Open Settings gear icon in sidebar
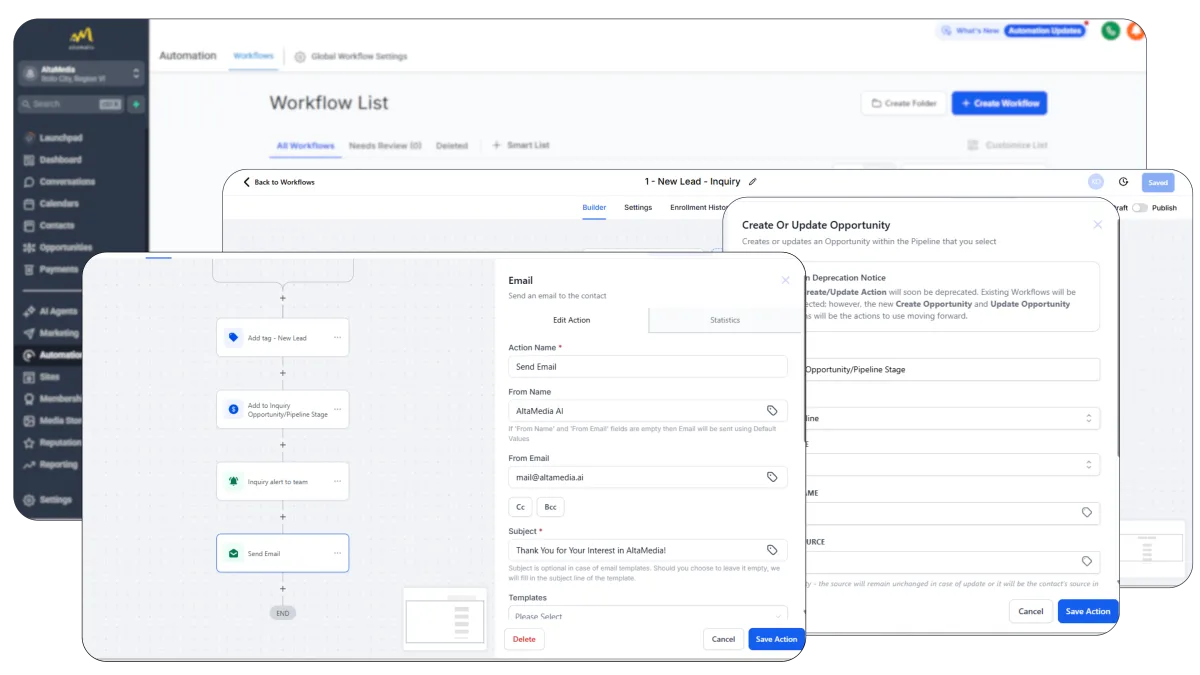Image resolution: width=1200 pixels, height=675 pixels. tap(30, 500)
